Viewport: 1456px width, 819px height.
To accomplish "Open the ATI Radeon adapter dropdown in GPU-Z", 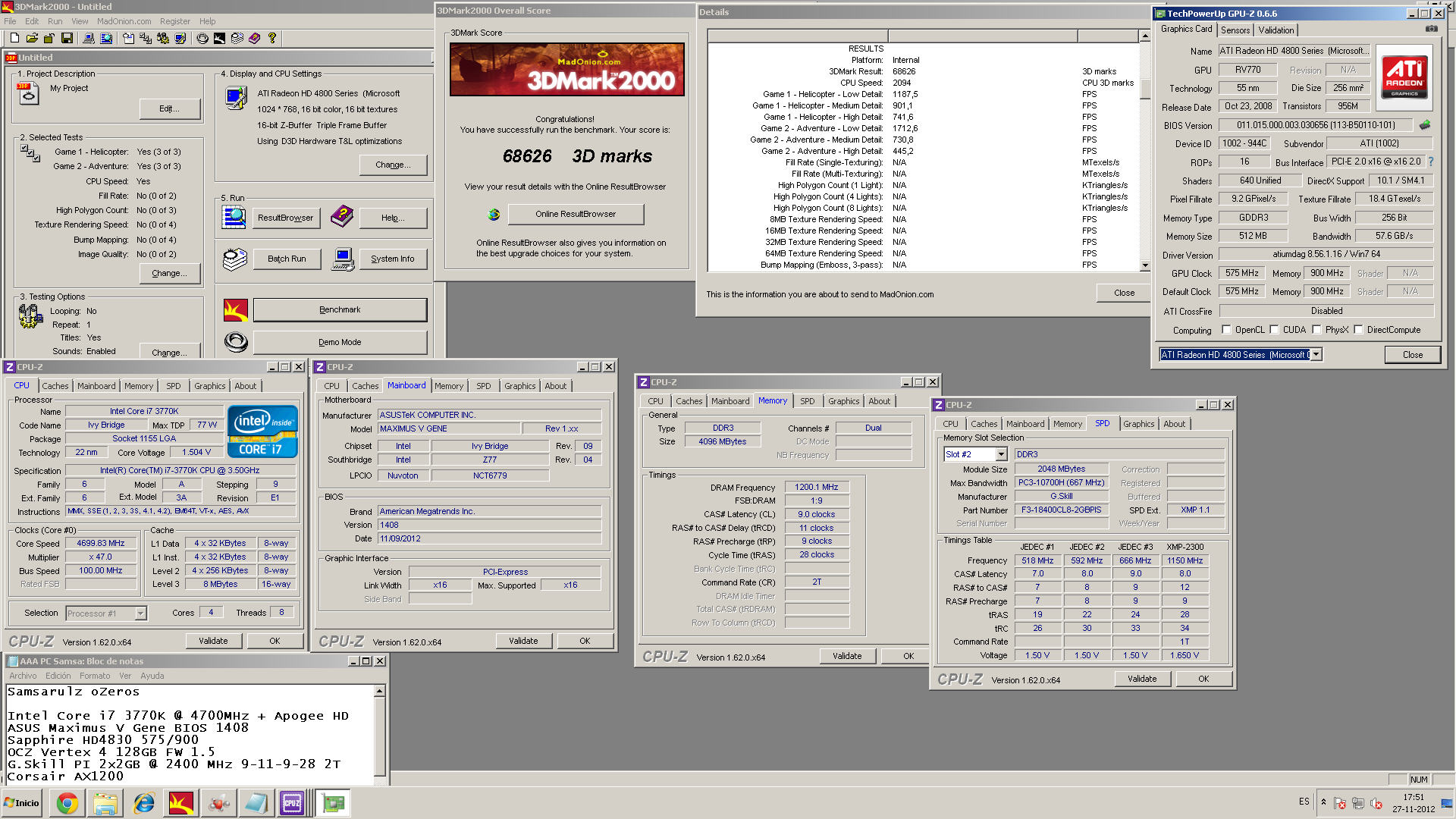I will [1316, 354].
